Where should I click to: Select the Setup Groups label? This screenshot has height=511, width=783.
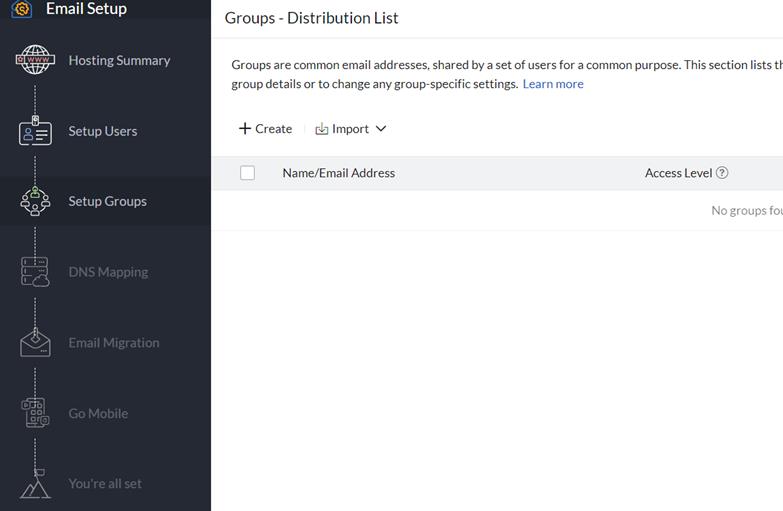107,201
